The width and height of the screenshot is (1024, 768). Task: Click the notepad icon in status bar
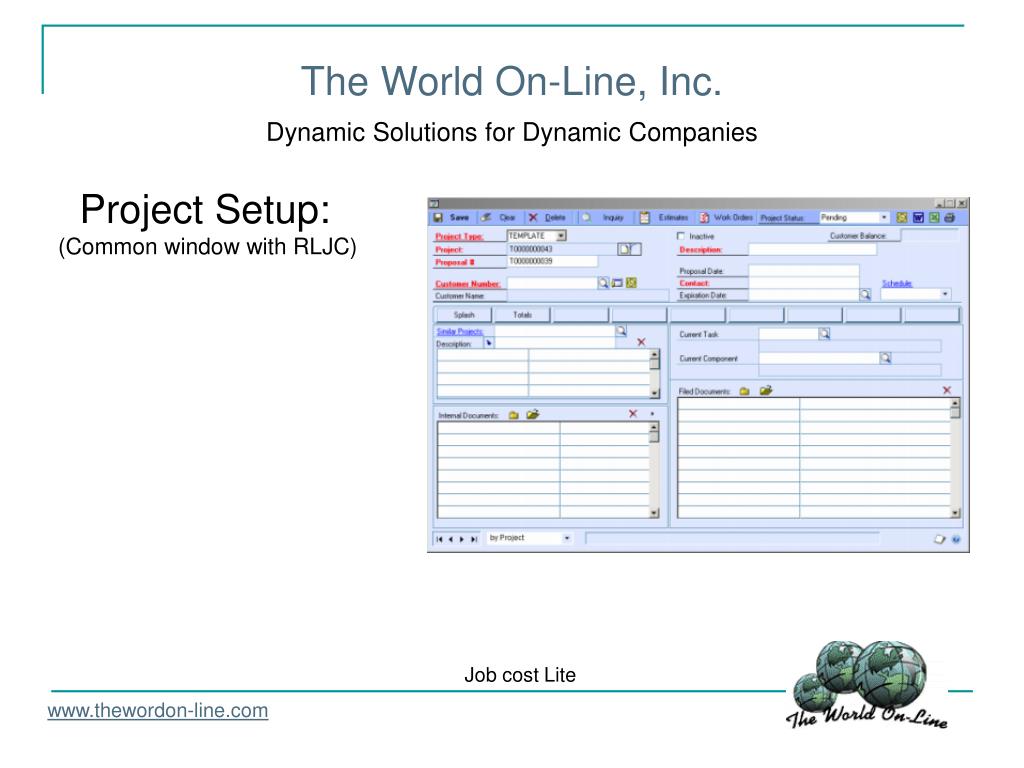[x=940, y=539]
